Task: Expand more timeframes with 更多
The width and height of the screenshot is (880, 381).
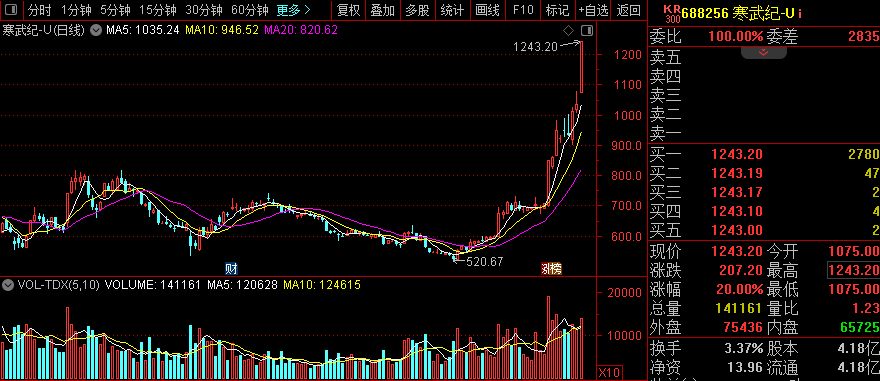Action: click(293, 10)
